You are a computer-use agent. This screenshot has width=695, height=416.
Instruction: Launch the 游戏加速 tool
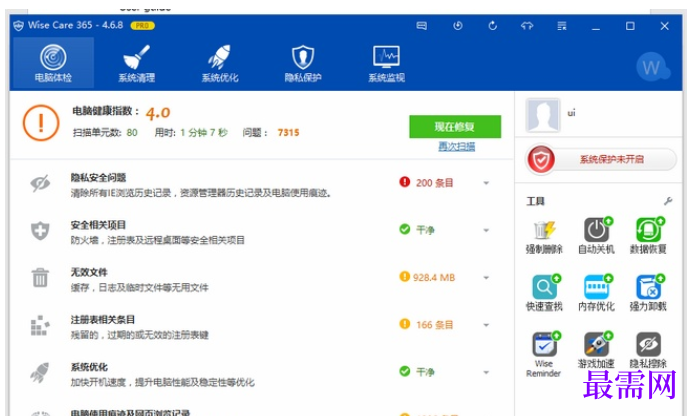pos(596,350)
